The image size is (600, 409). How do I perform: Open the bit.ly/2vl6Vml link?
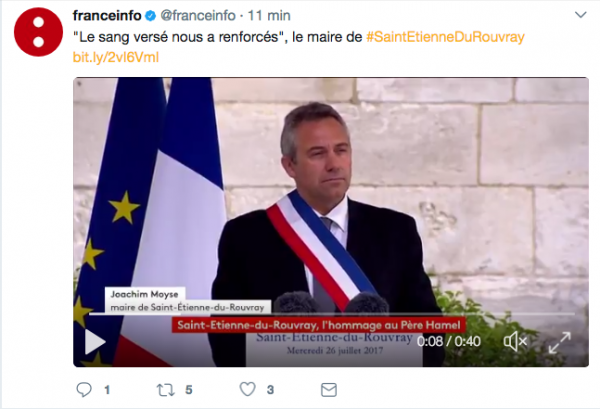(x=116, y=57)
